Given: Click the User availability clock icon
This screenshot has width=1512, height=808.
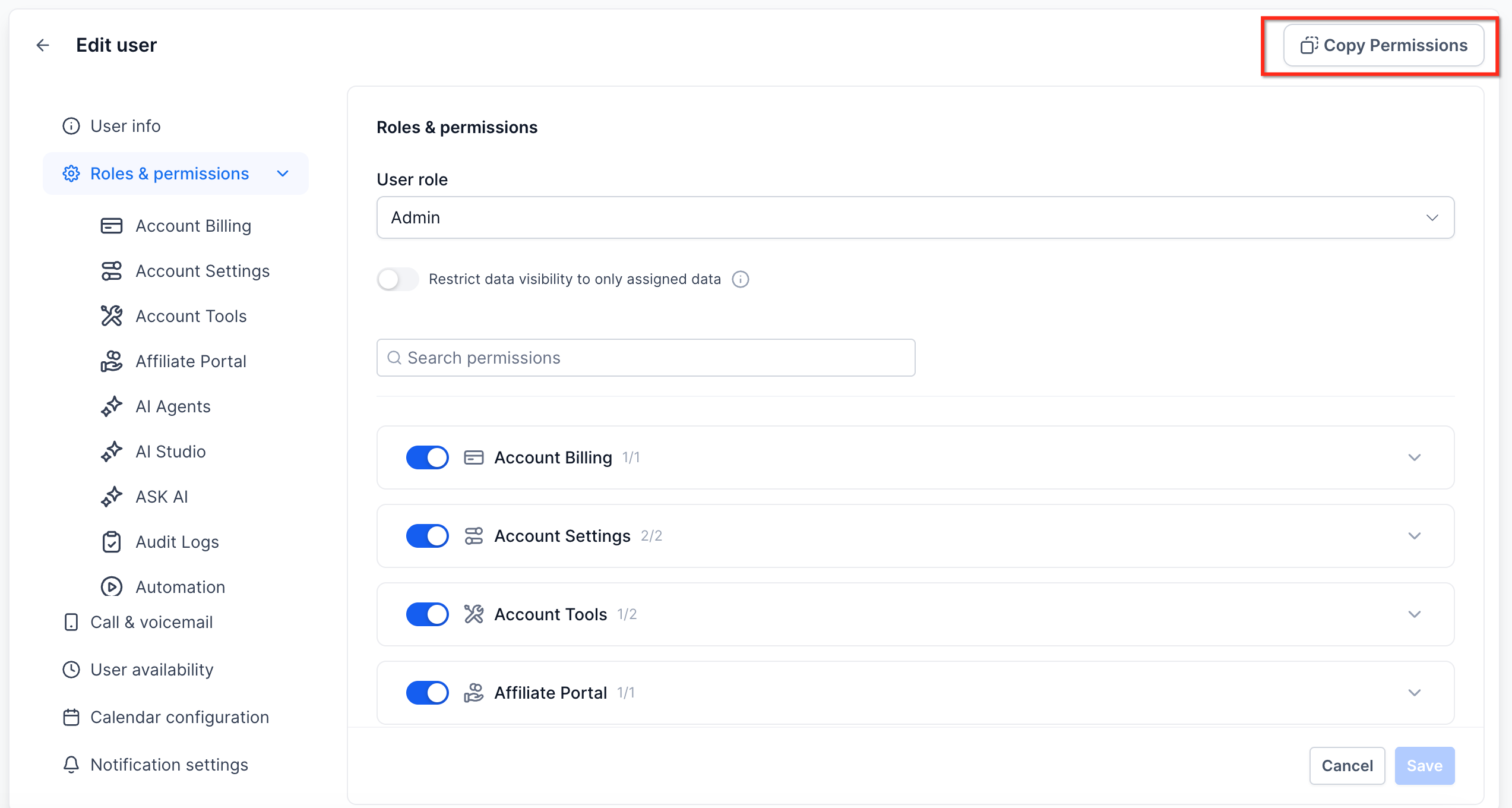Looking at the screenshot, I should point(71,670).
